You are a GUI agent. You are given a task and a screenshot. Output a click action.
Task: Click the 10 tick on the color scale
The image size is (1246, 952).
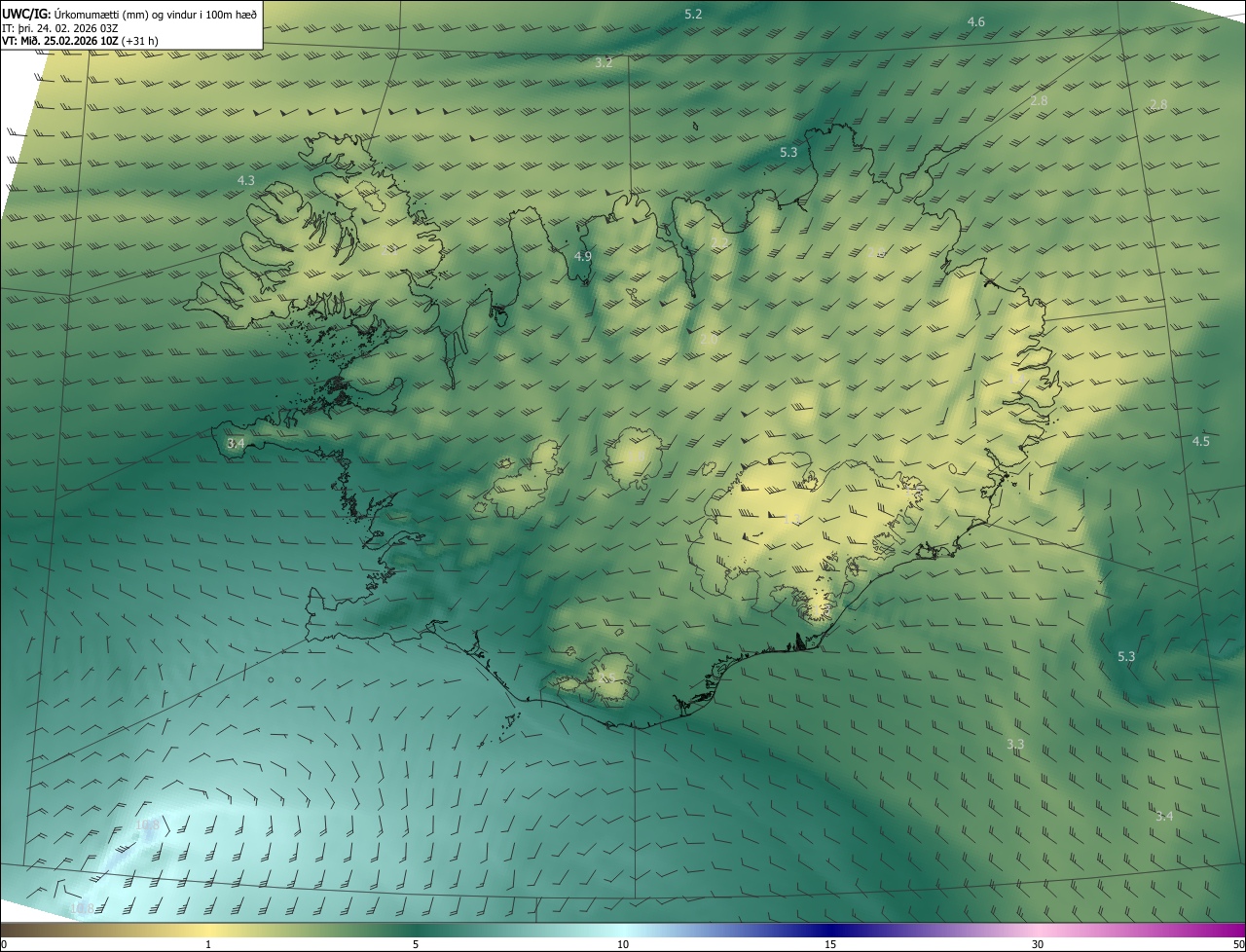click(x=623, y=945)
